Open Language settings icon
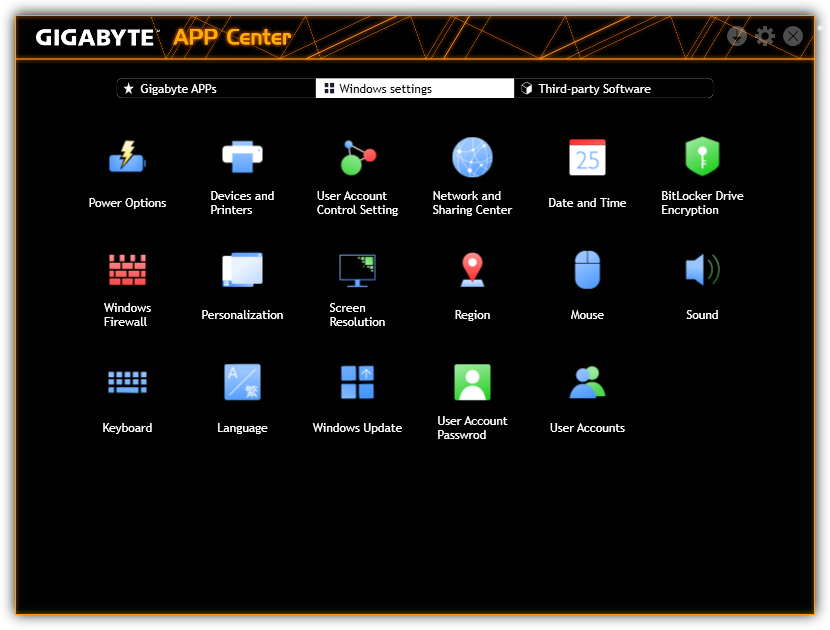The height and width of the screenshot is (630, 830). click(x=242, y=382)
